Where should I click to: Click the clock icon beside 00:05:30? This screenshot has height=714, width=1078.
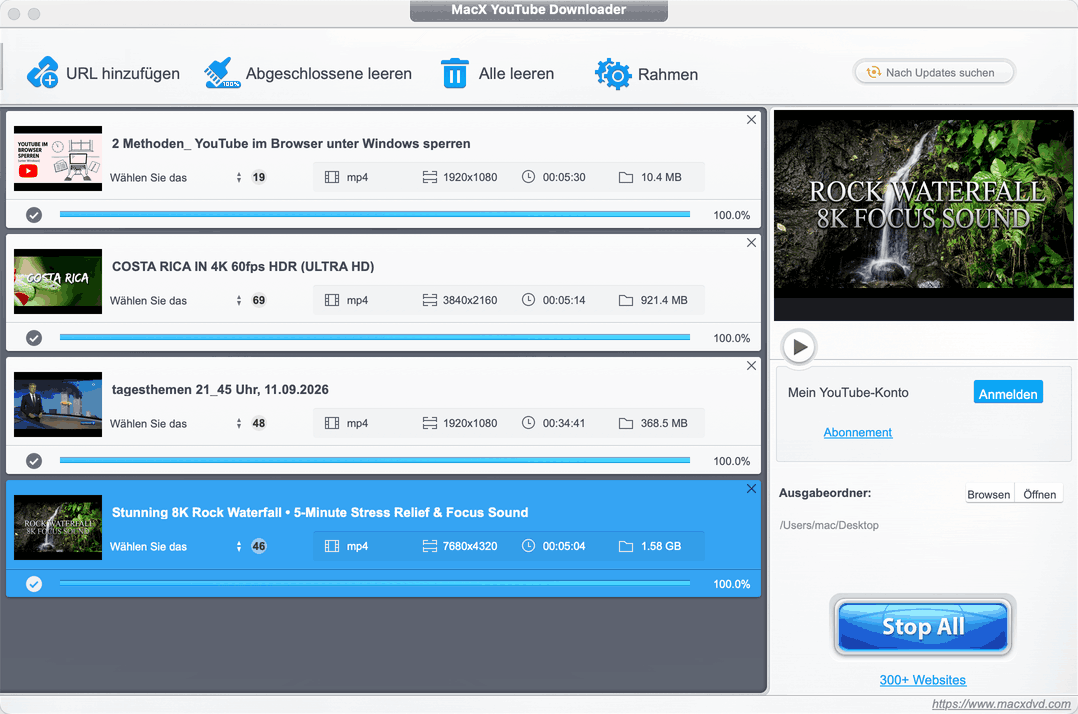528,177
